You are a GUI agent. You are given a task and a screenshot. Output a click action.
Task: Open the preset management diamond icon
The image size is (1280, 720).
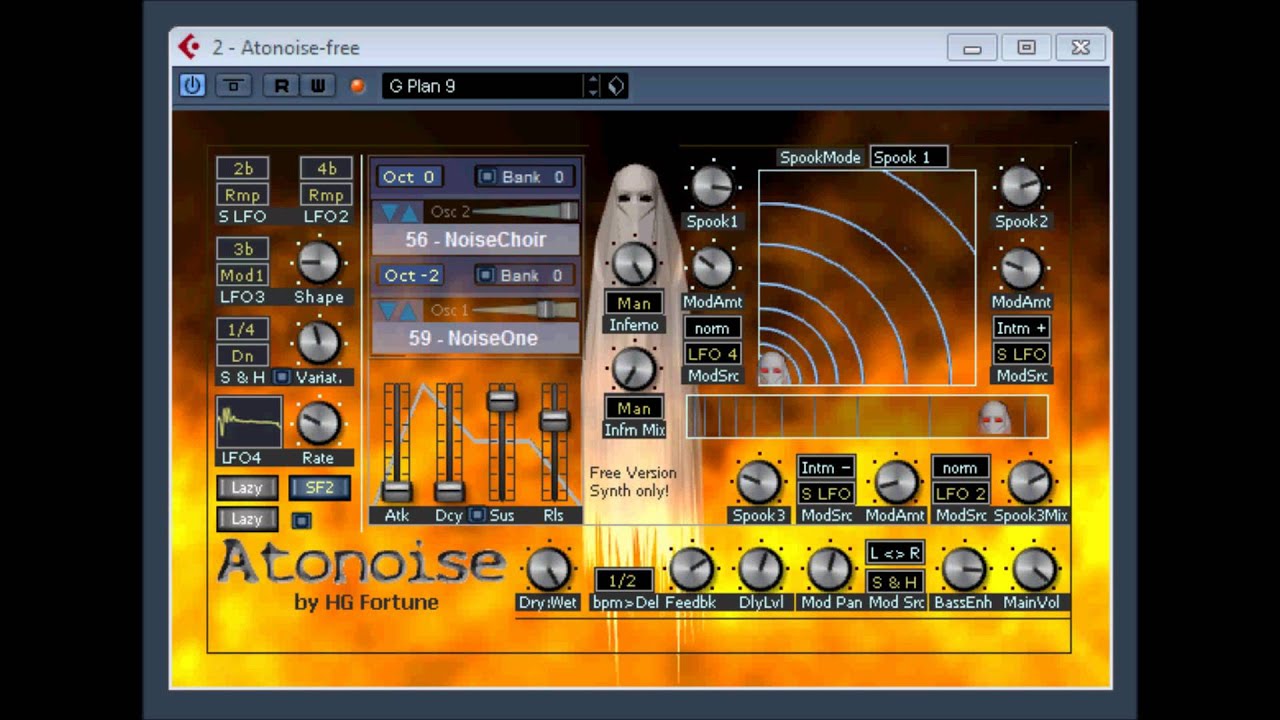(x=616, y=86)
